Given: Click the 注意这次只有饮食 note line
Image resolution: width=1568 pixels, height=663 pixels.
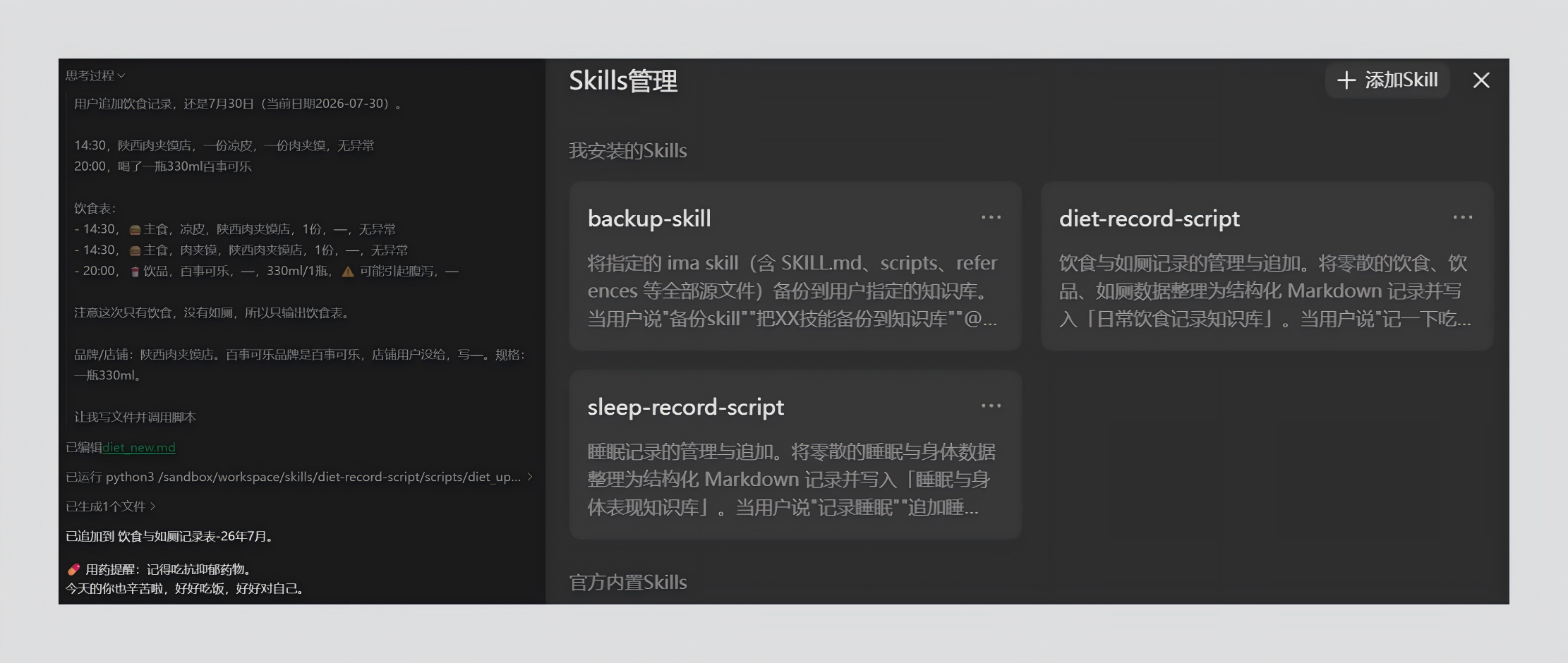Looking at the screenshot, I should pos(212,312).
